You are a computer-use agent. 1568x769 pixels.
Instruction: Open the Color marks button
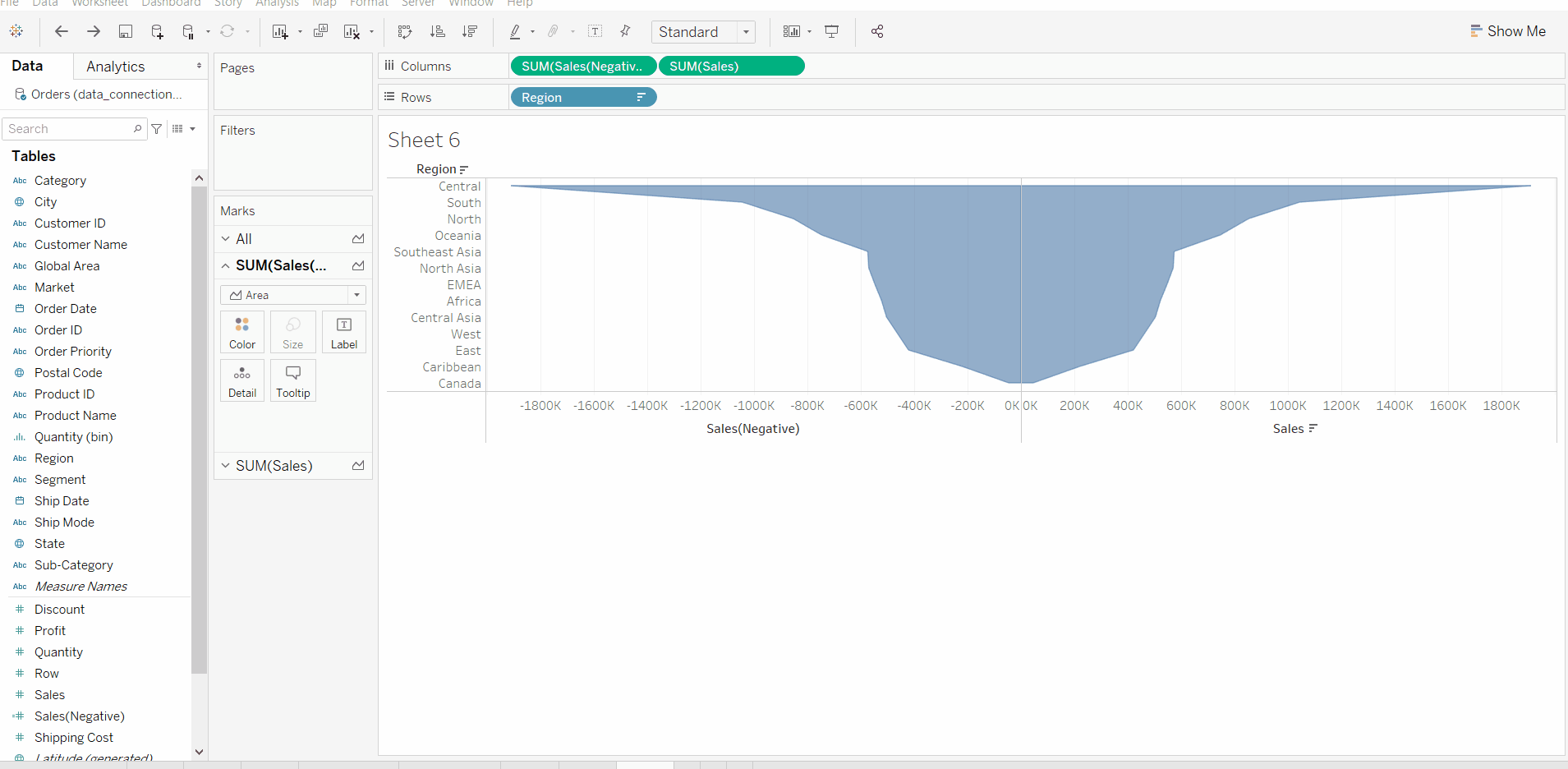click(x=242, y=332)
